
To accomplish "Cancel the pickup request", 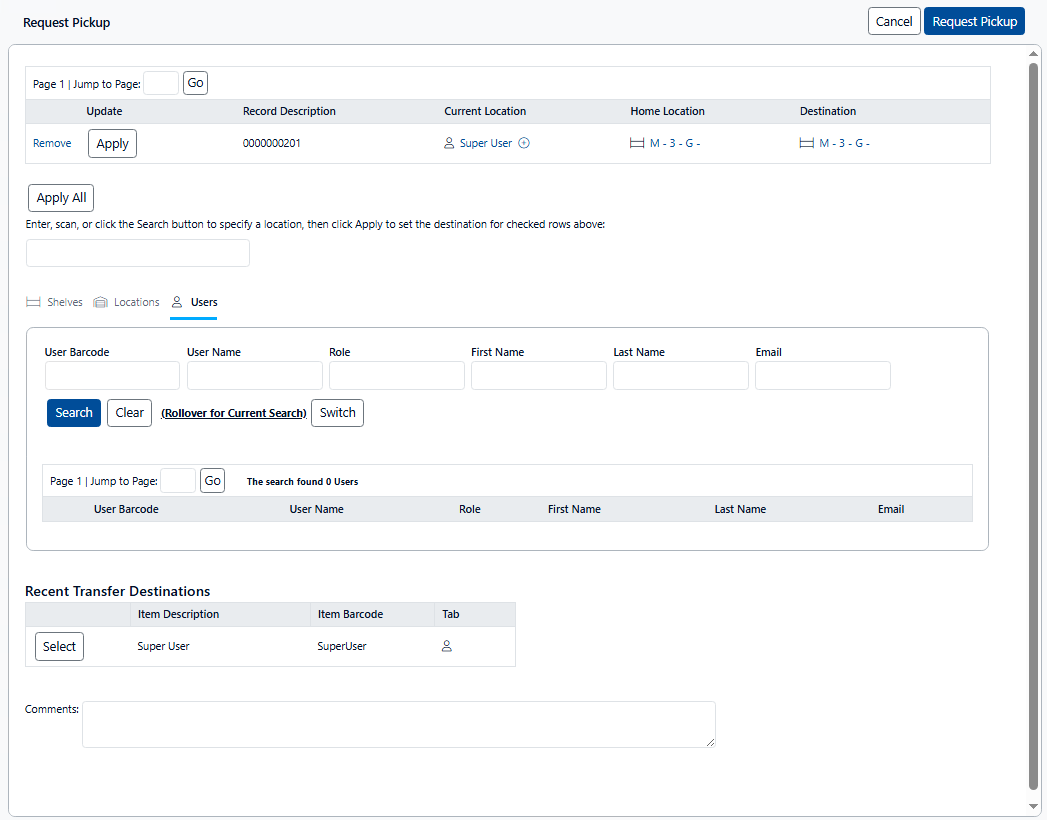I will (x=893, y=21).
